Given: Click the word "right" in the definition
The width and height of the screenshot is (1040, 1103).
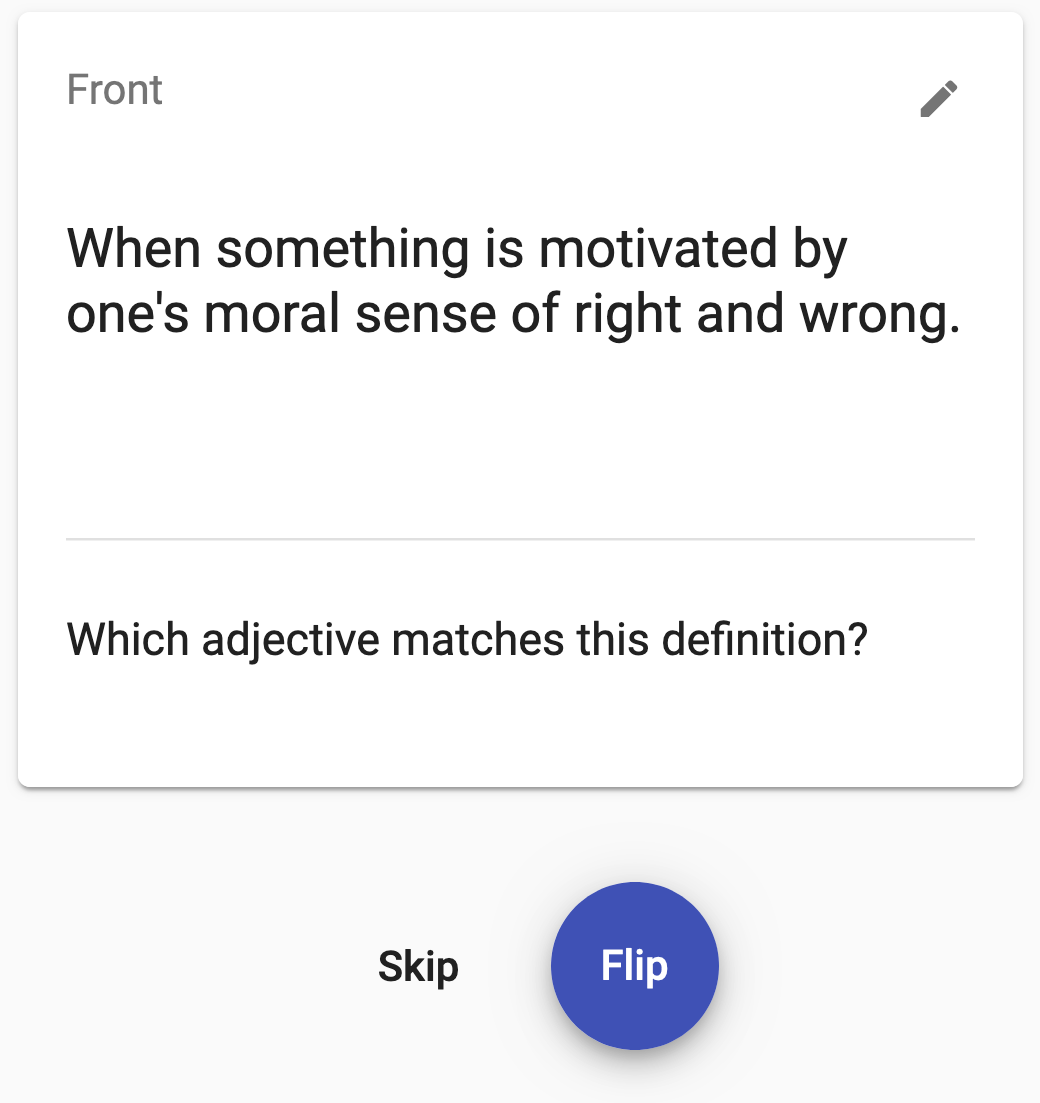Looking at the screenshot, I should point(624,316).
